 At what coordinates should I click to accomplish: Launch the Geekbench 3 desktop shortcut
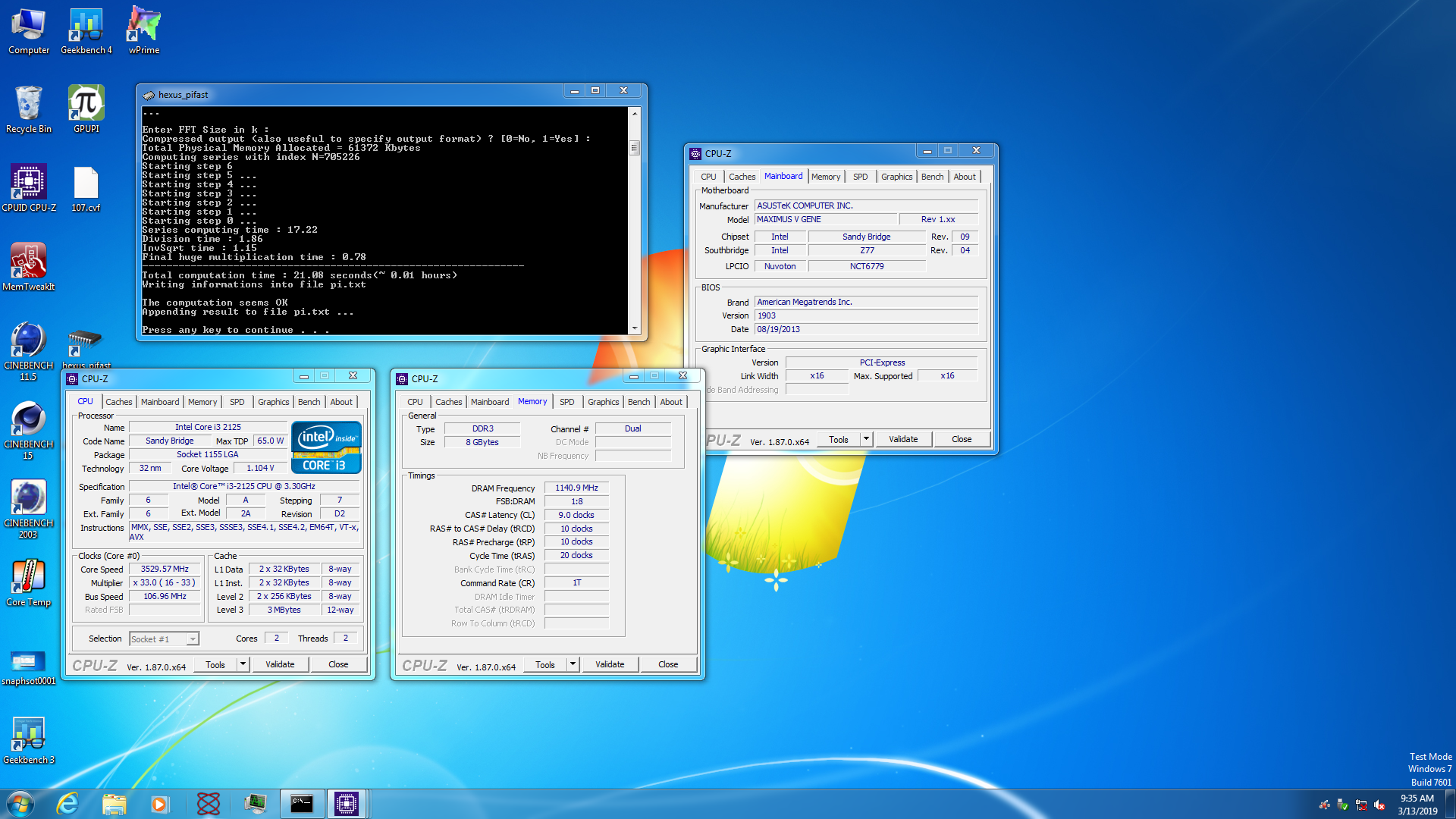coord(29,740)
